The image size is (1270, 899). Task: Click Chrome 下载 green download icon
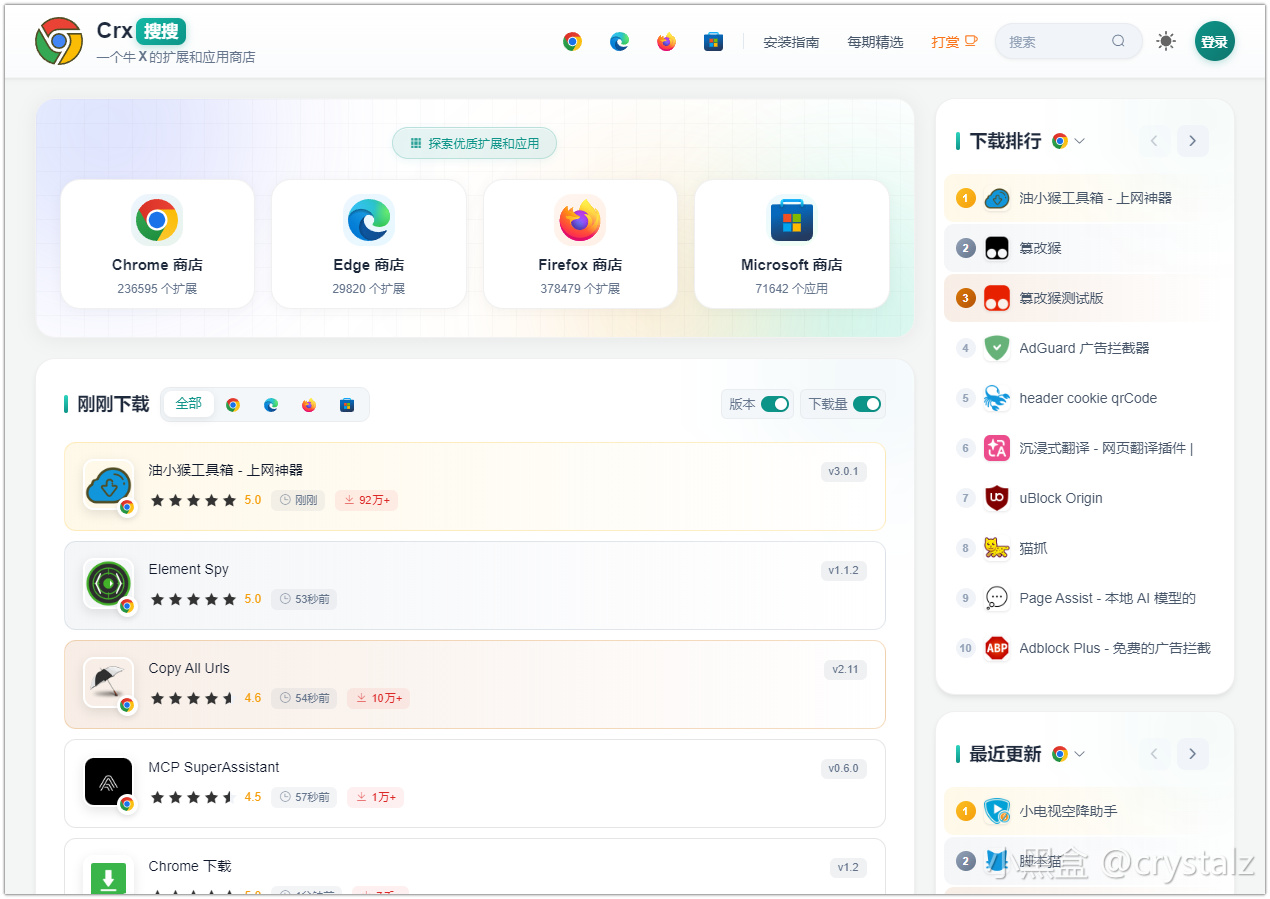pyautogui.click(x=108, y=876)
